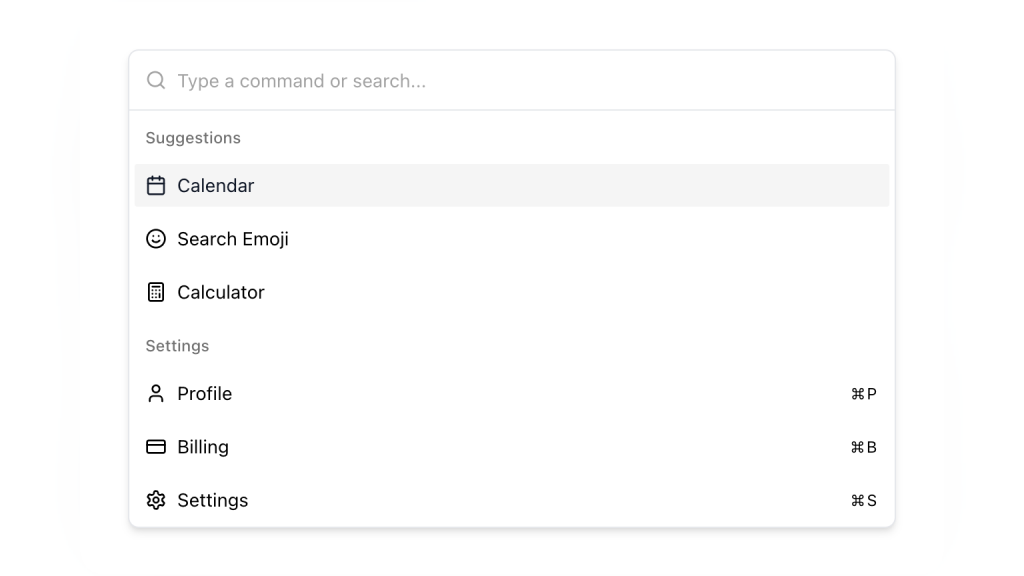The image size is (1024, 576).
Task: Open the Profile menu item
Action: point(205,394)
